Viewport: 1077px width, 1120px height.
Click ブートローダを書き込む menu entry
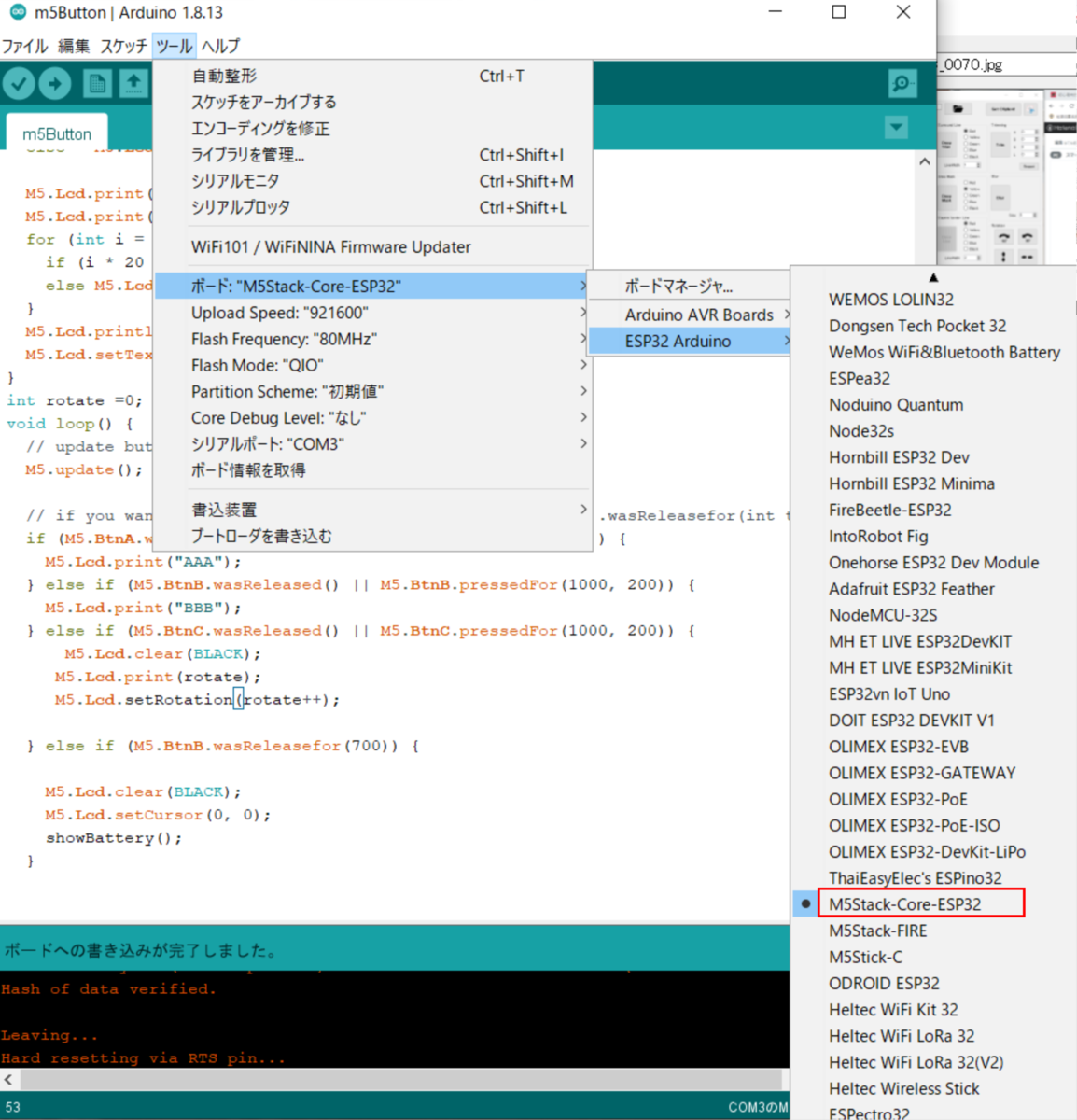372,536
